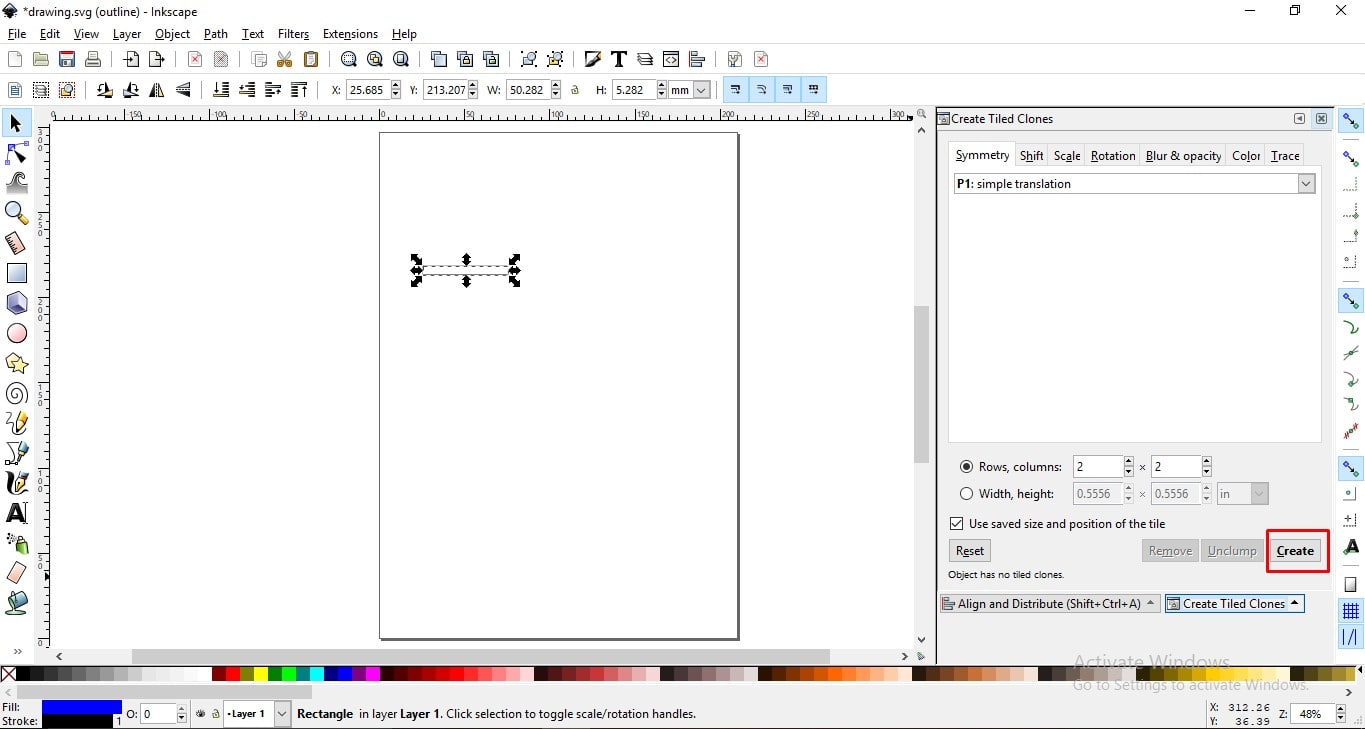
Task: Select the Star and polygon tool
Action: click(16, 363)
